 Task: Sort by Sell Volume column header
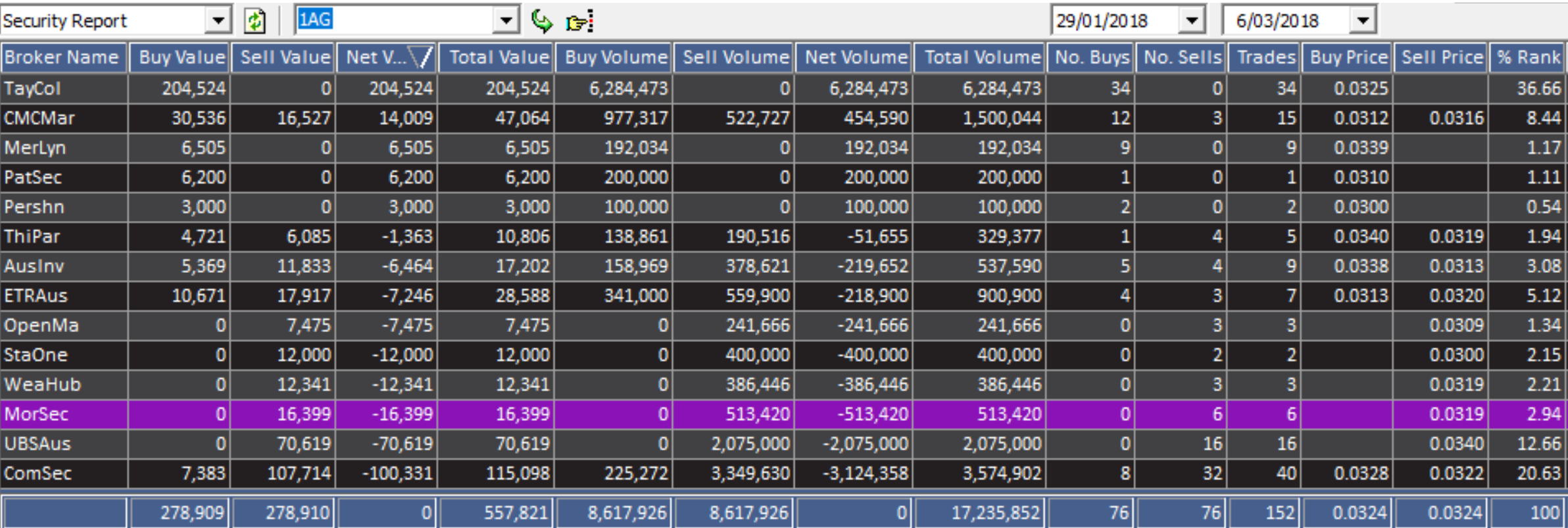pos(733,58)
